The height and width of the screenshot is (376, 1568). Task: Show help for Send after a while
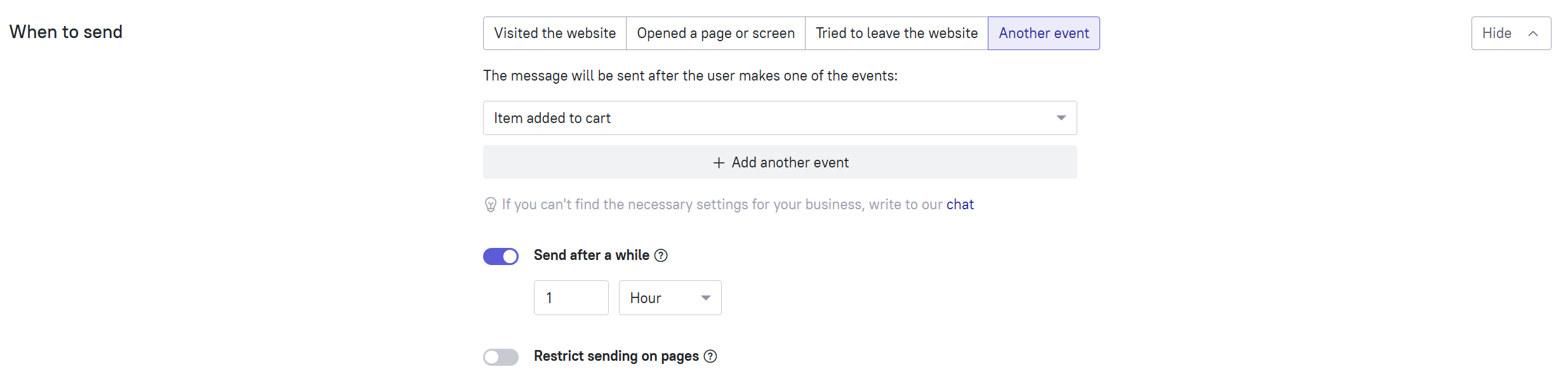661,256
